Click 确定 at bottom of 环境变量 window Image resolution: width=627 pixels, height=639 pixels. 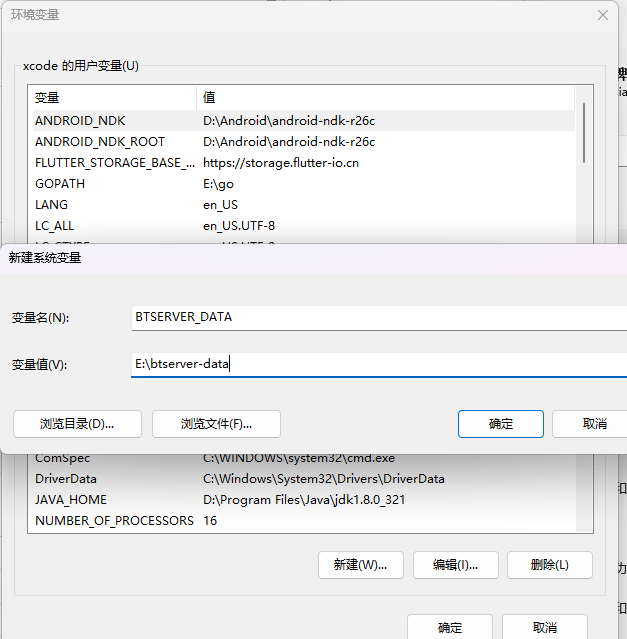pos(450,627)
